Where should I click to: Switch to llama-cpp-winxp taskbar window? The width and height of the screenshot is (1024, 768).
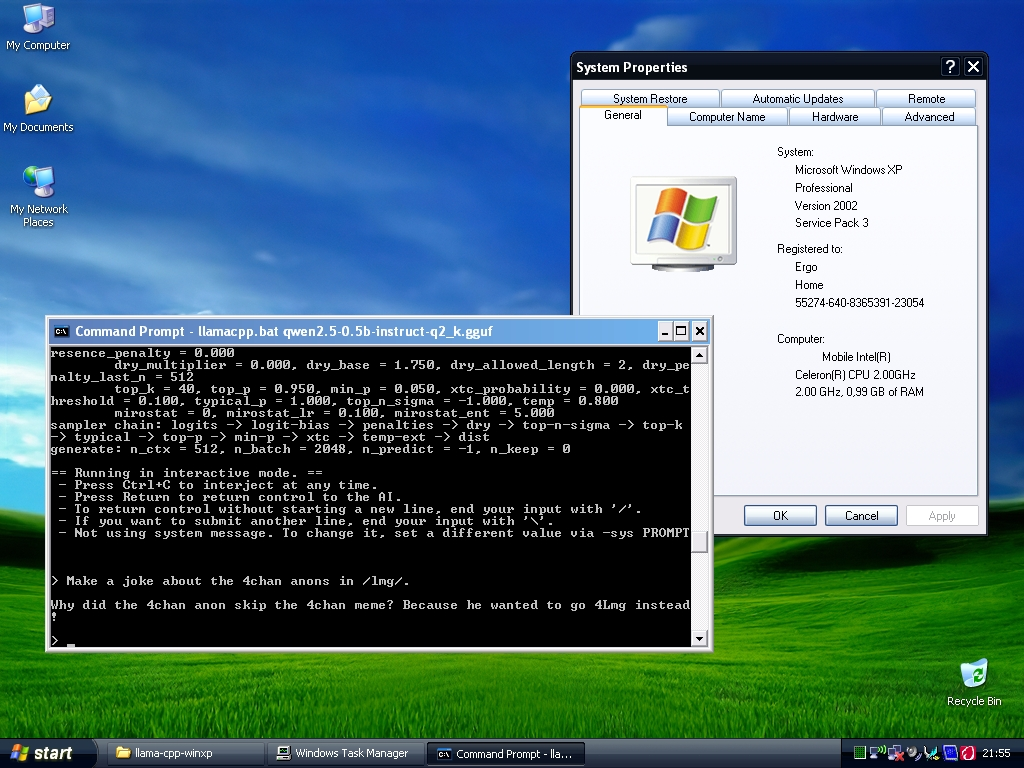pyautogui.click(x=184, y=753)
